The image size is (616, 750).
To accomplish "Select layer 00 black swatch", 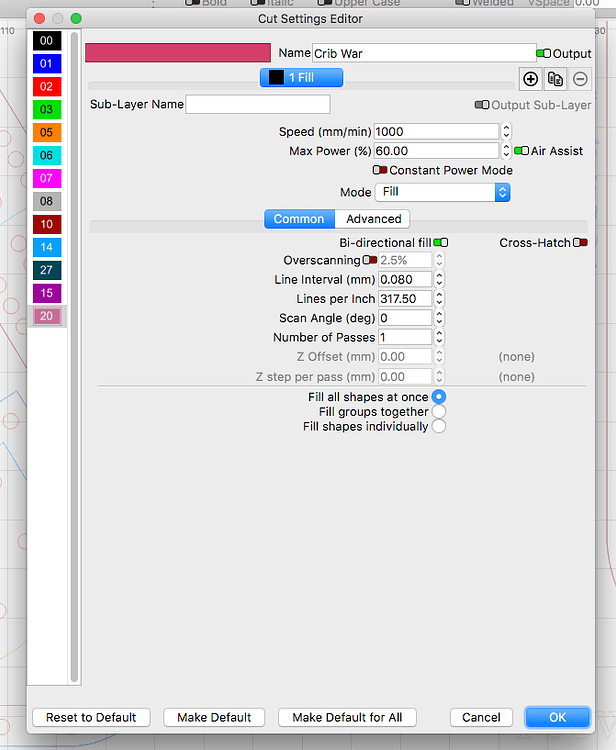I will (47, 41).
